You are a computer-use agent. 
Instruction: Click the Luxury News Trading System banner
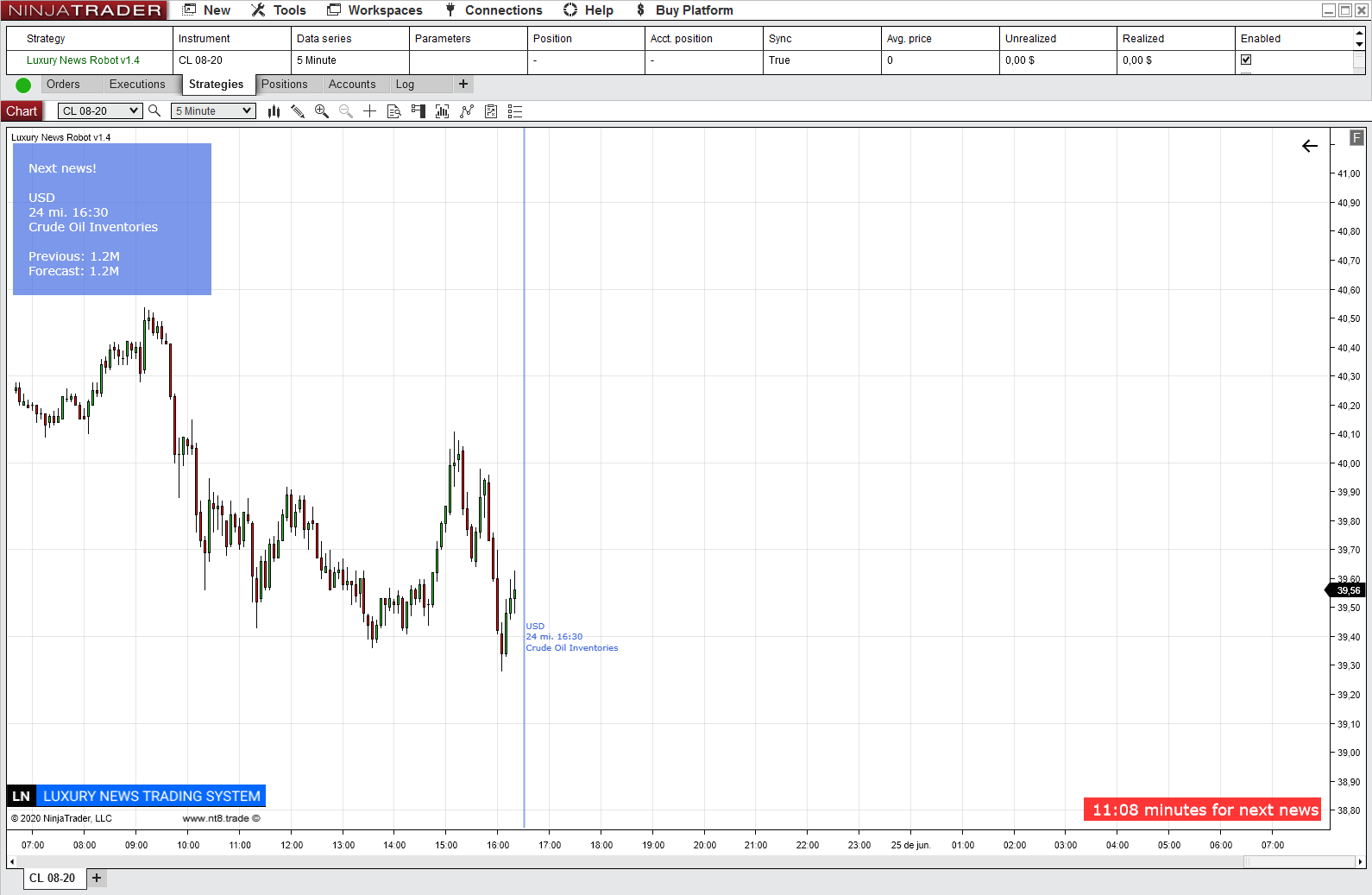pyautogui.click(x=151, y=796)
